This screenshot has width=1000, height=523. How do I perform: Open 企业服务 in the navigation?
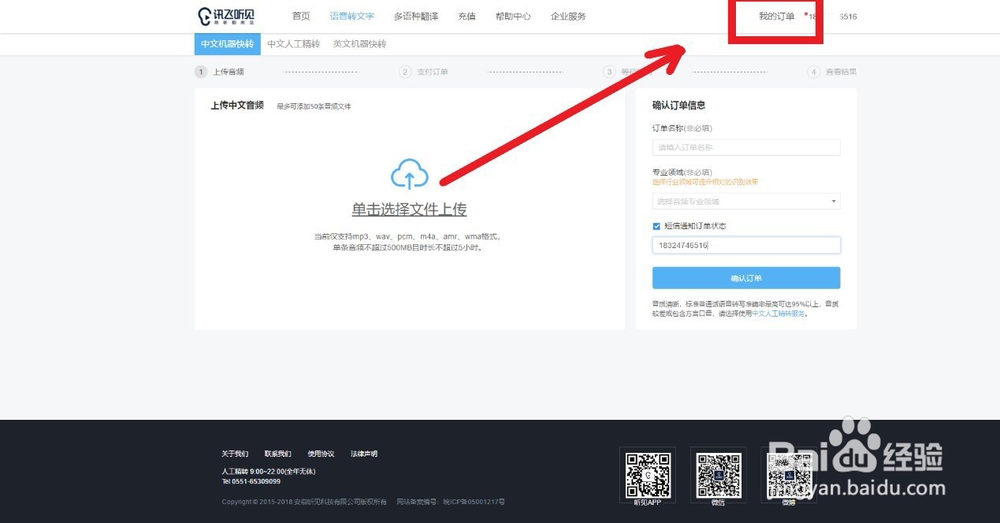tap(568, 17)
